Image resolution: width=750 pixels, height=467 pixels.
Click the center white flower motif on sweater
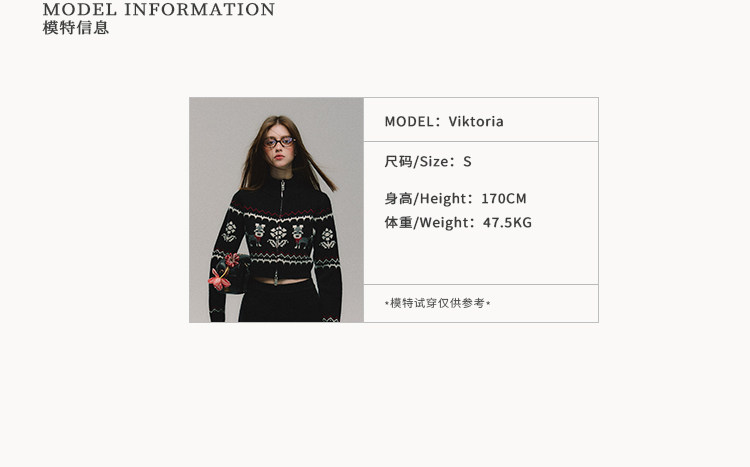point(278,236)
